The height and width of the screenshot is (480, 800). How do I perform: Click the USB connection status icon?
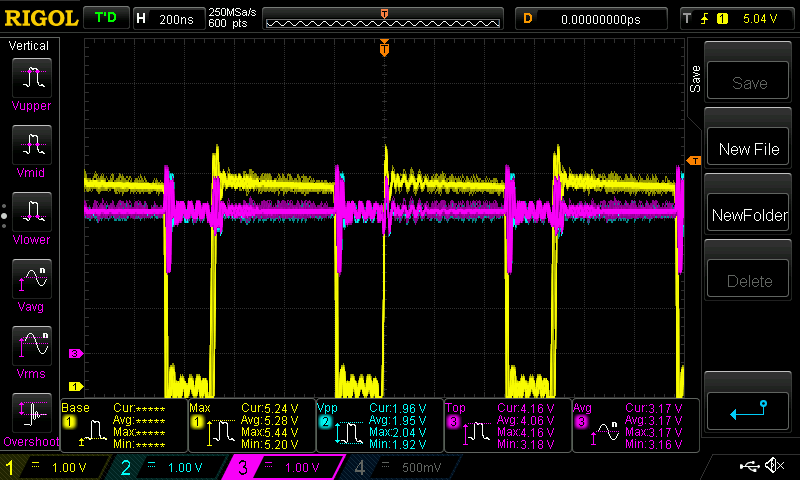point(749,465)
